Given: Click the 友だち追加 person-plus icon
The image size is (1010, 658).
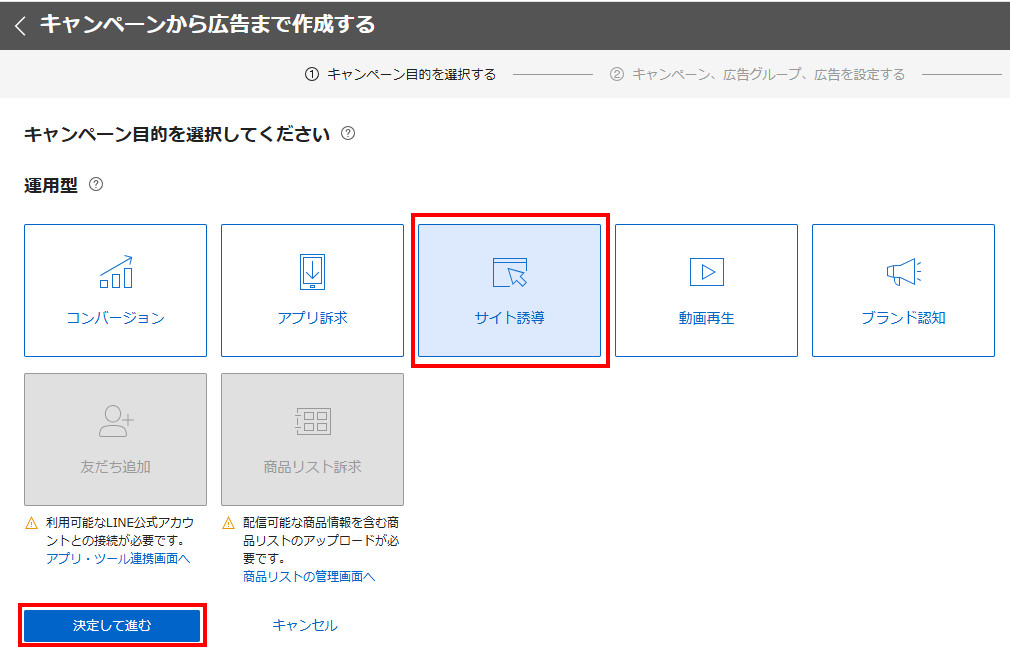Looking at the screenshot, I should tap(115, 421).
